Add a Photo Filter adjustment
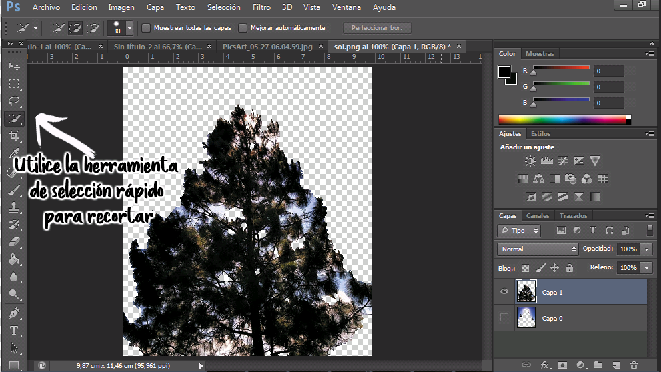This screenshot has width=661, height=372. coord(571,179)
